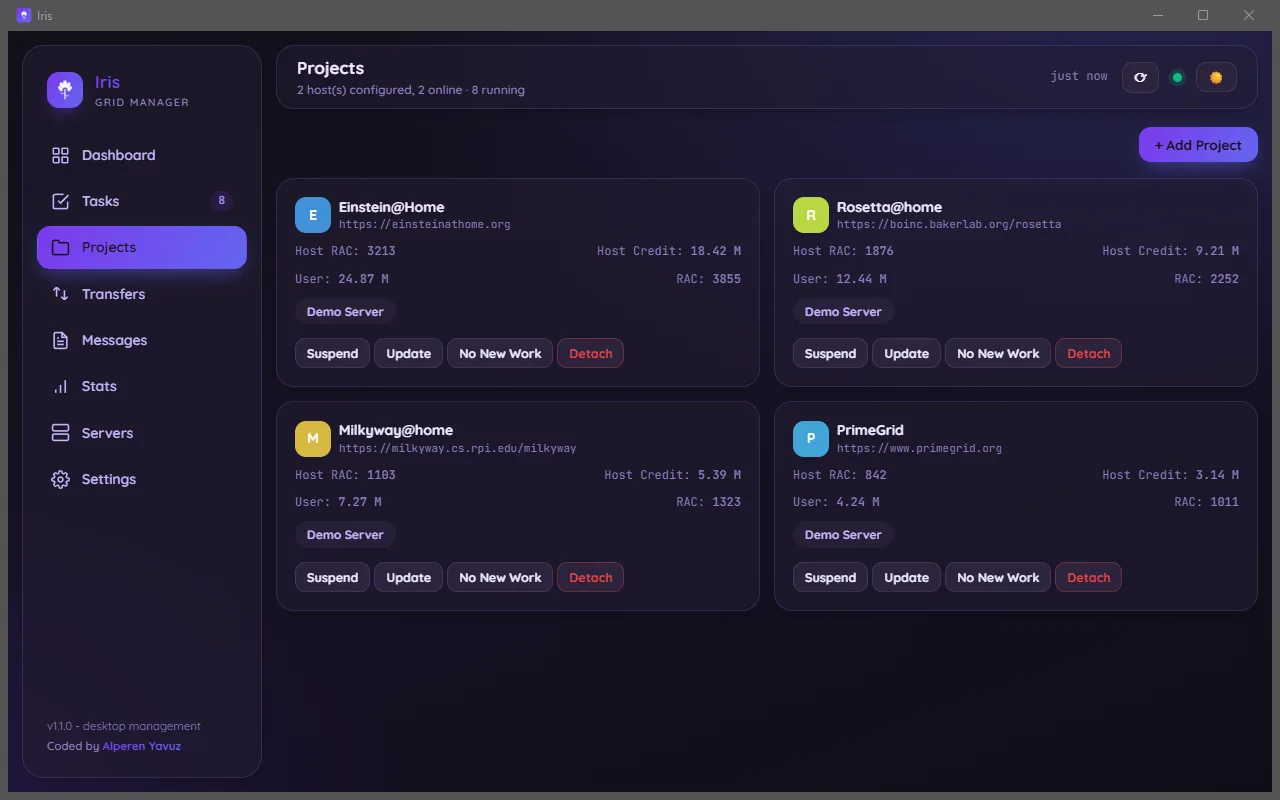Screen dimensions: 1280x800
Task: Click the 'User: 7.27 M' value
Action: pyautogui.click(x=338, y=502)
